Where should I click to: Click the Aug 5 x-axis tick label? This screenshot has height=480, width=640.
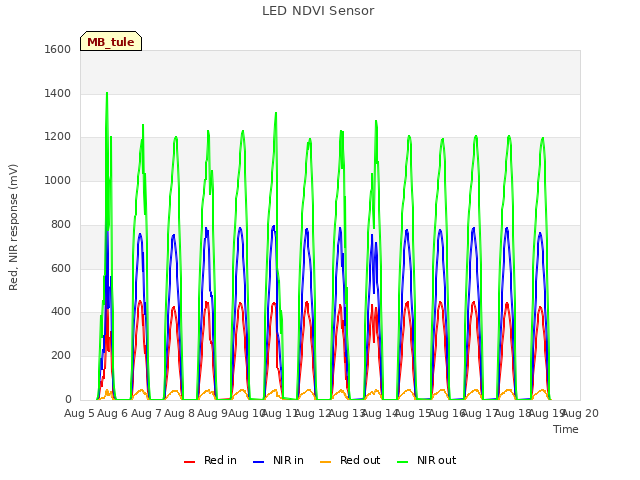coord(80,413)
